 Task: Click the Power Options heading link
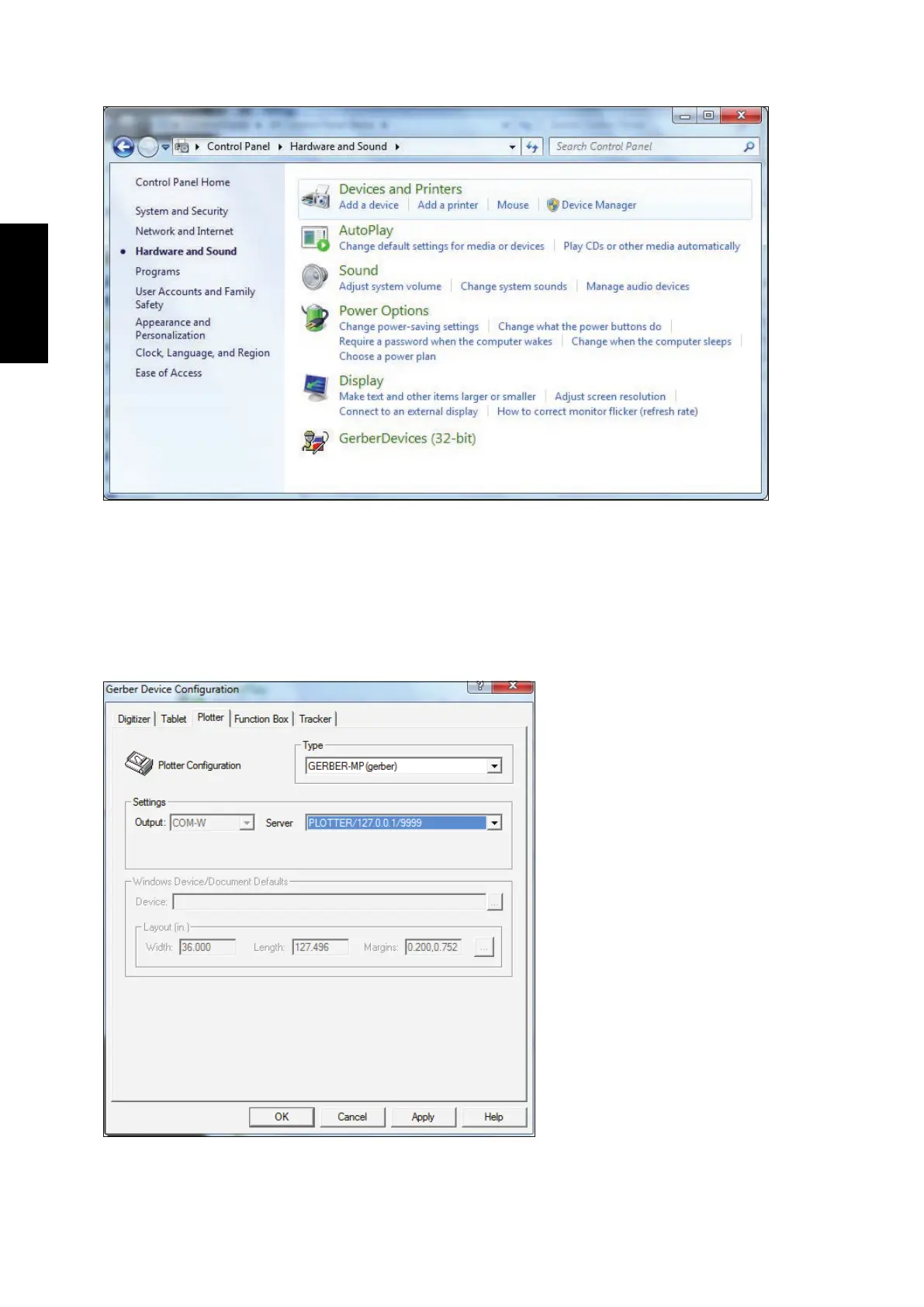[x=384, y=310]
